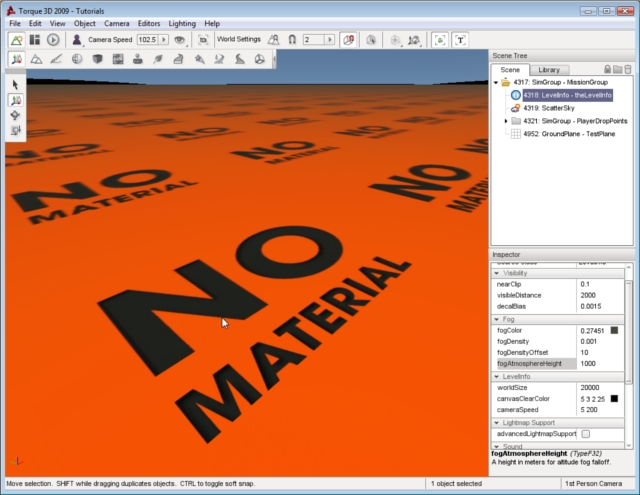This screenshot has height=495, width=640.
Task: Toggle the eye visibility icon in toolbar
Action: click(x=180, y=40)
